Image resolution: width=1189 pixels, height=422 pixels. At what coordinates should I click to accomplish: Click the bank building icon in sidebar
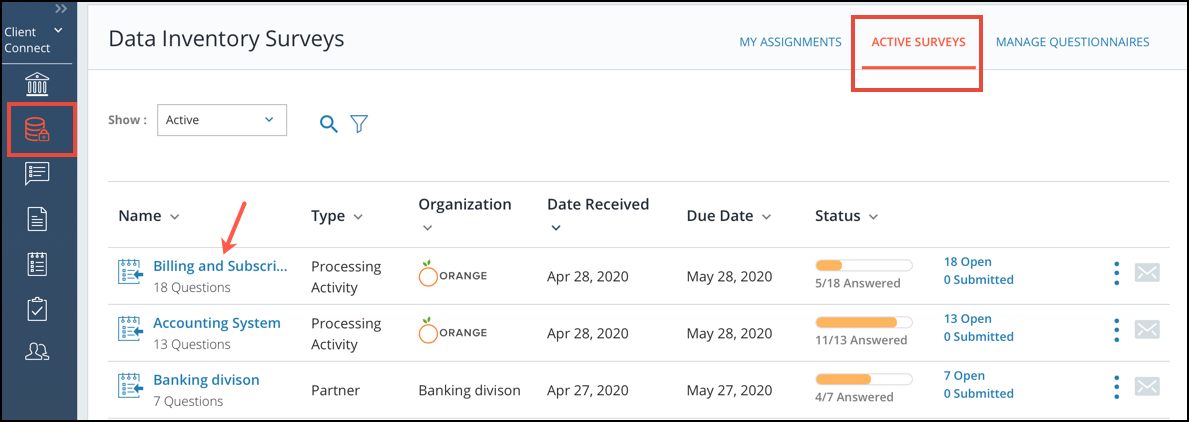coord(36,83)
